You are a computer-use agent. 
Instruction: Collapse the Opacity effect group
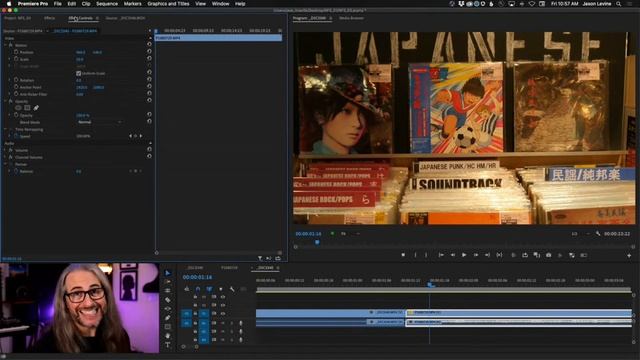(x=5, y=101)
